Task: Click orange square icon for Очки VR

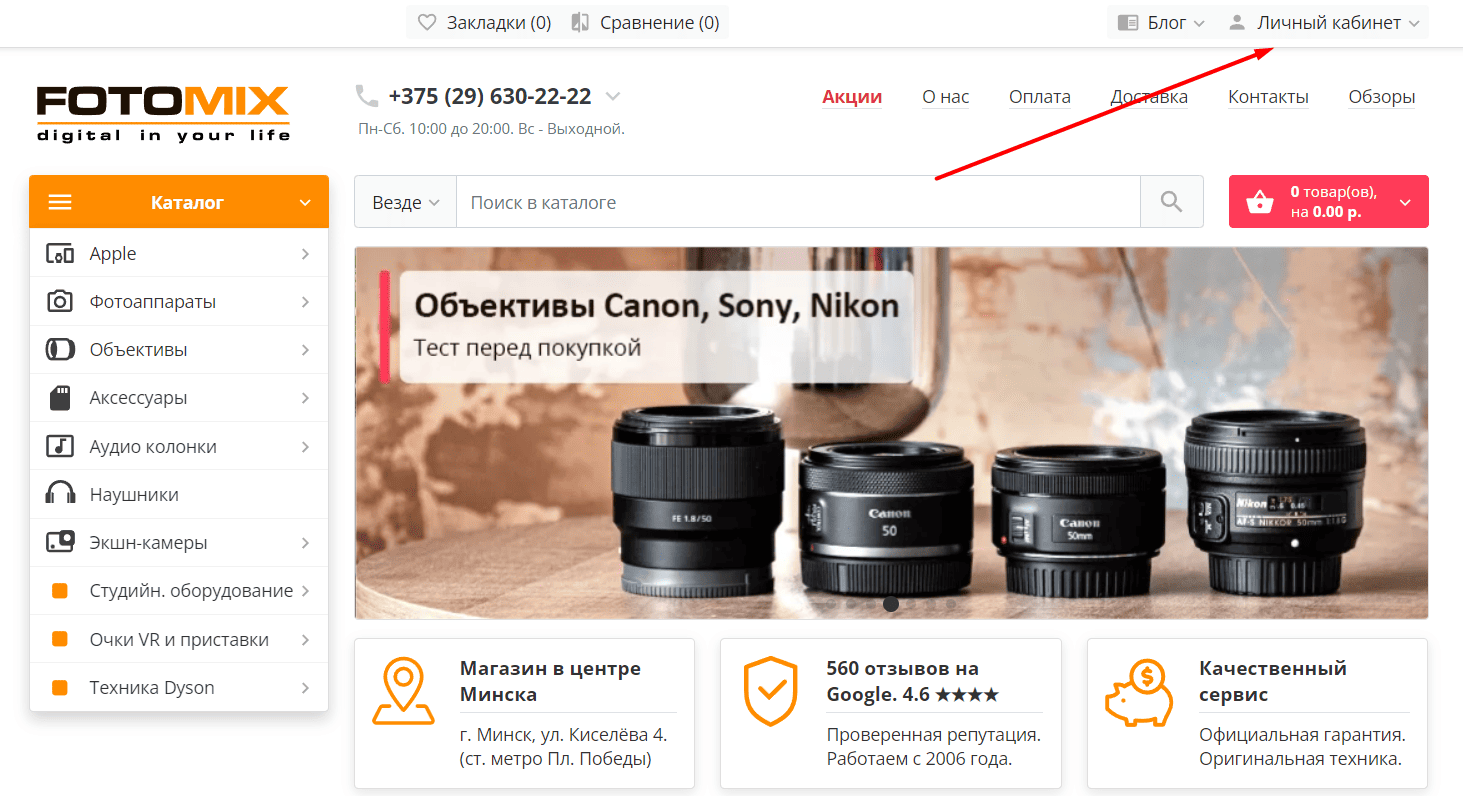Action: pyautogui.click(x=59, y=639)
